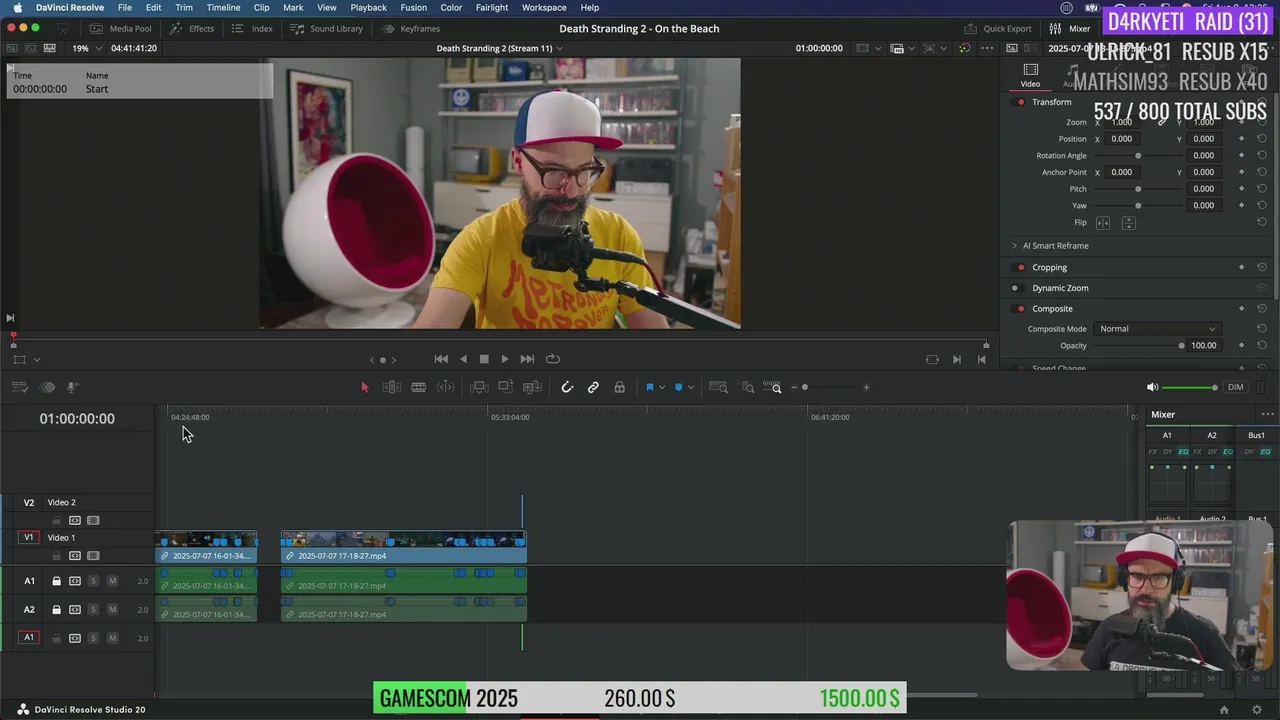The image size is (1280, 720).
Task: Click the Detail Zoom icon
Action: 748,387
